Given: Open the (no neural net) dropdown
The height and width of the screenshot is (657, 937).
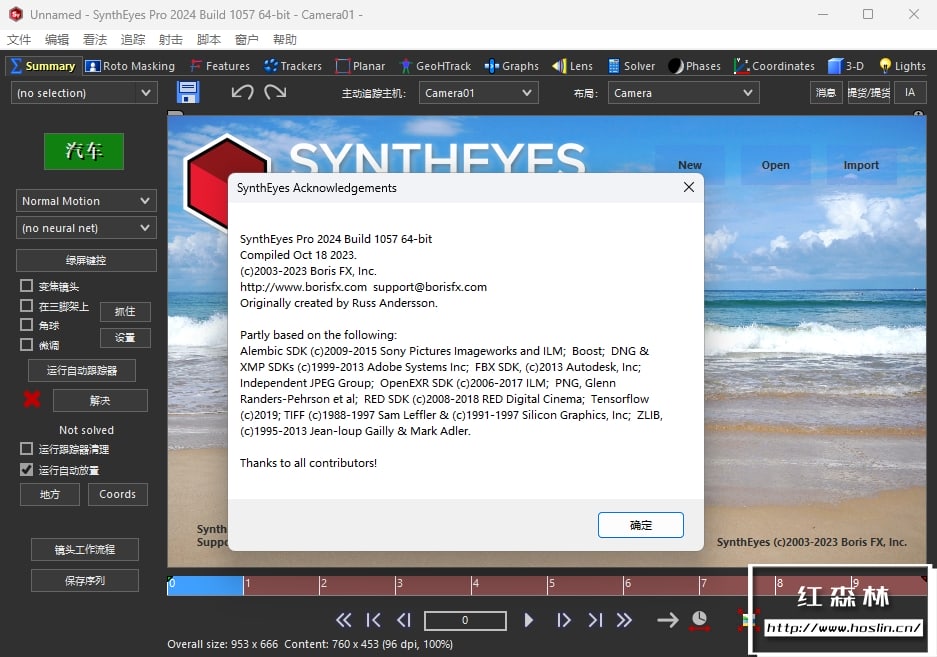Looking at the screenshot, I should [86, 228].
